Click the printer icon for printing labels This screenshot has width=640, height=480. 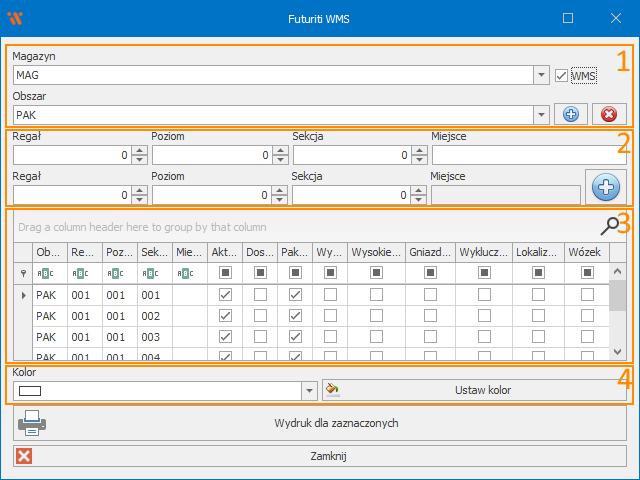[32, 423]
